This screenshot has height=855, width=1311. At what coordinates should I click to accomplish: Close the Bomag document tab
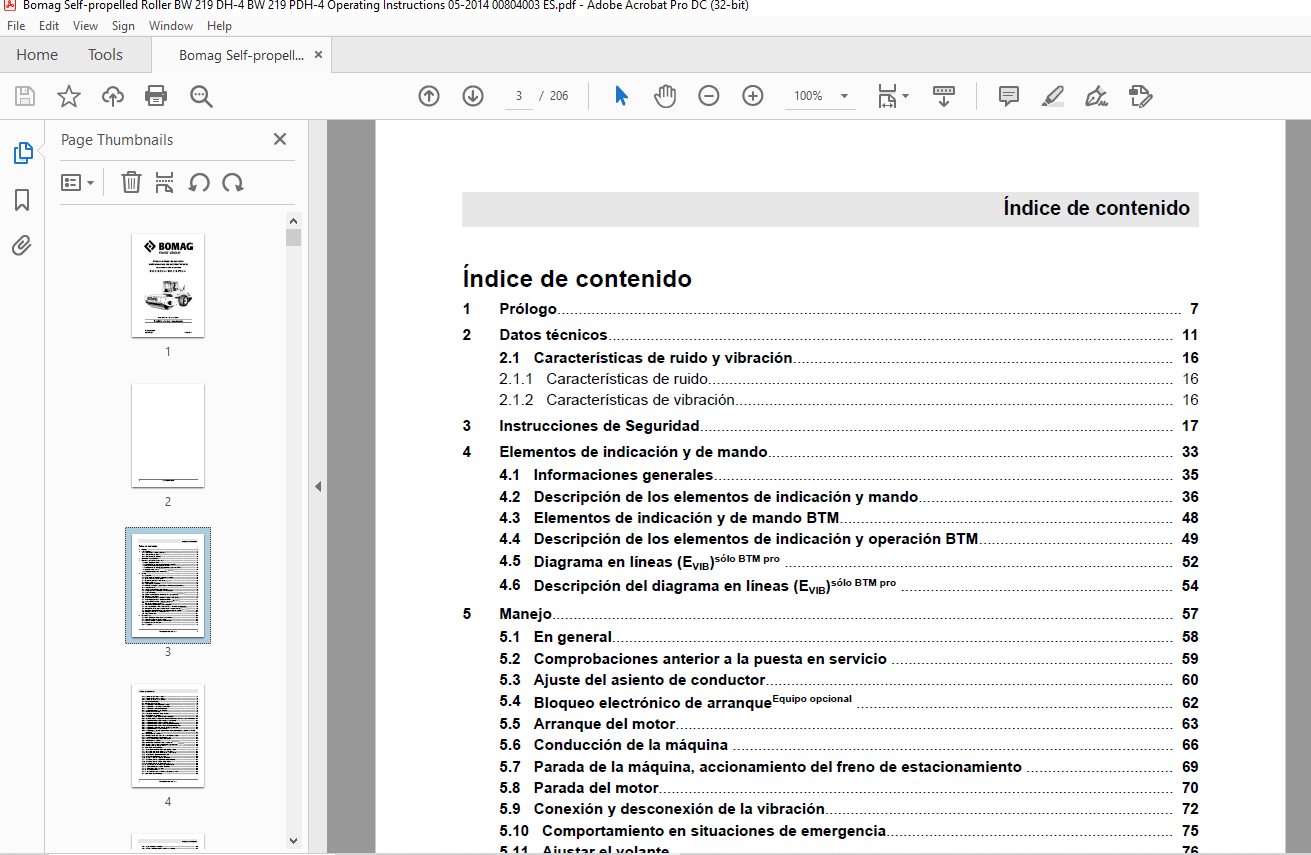[319, 55]
